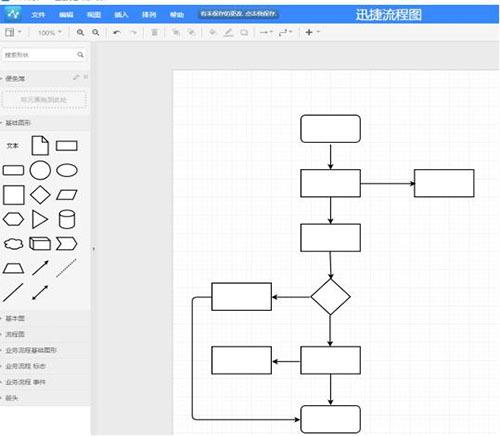This screenshot has height=436, width=500.
Task: Select the cylinder shape in palette
Action: coord(67,219)
